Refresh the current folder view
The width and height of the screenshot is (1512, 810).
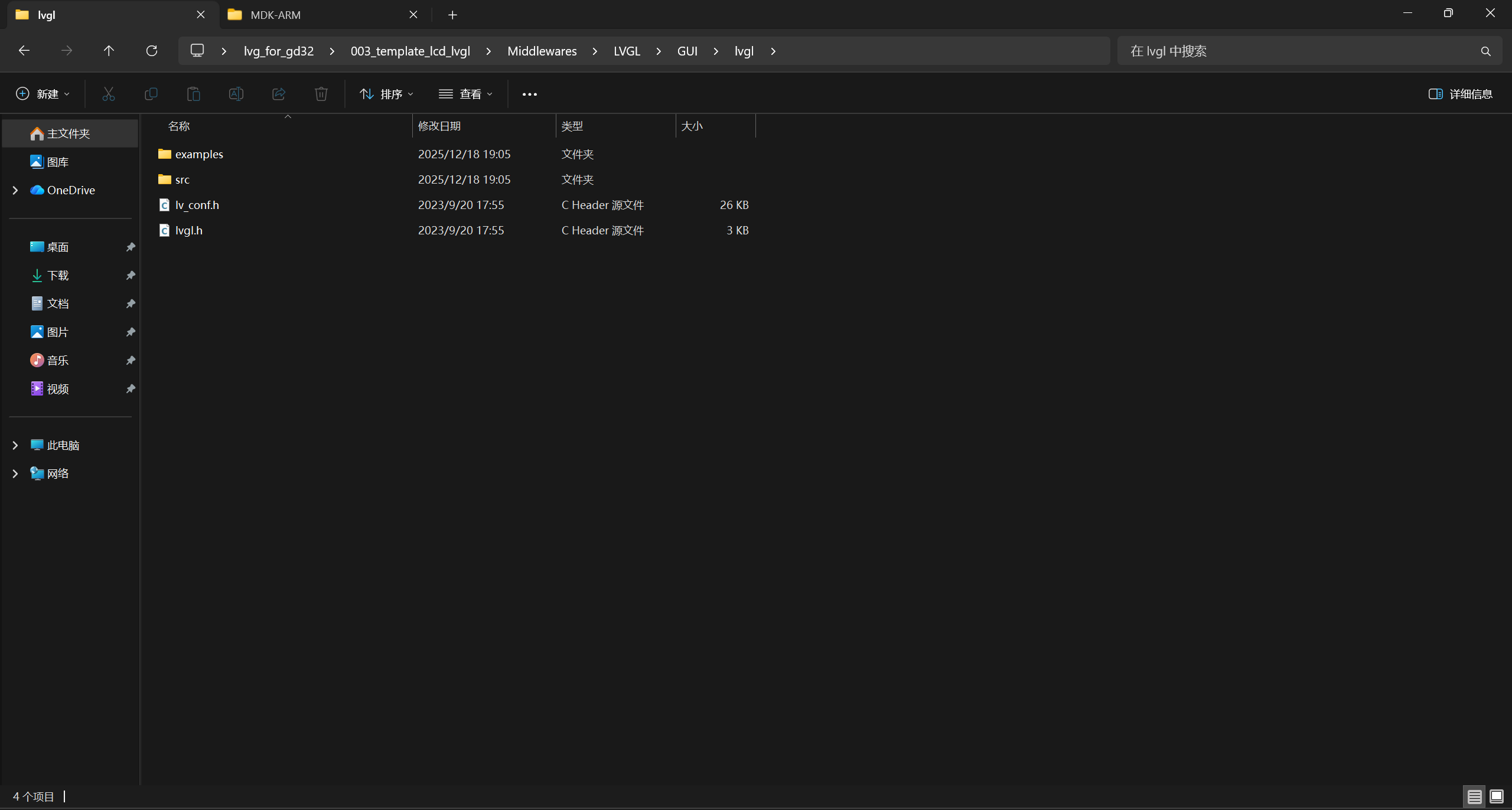(x=152, y=51)
